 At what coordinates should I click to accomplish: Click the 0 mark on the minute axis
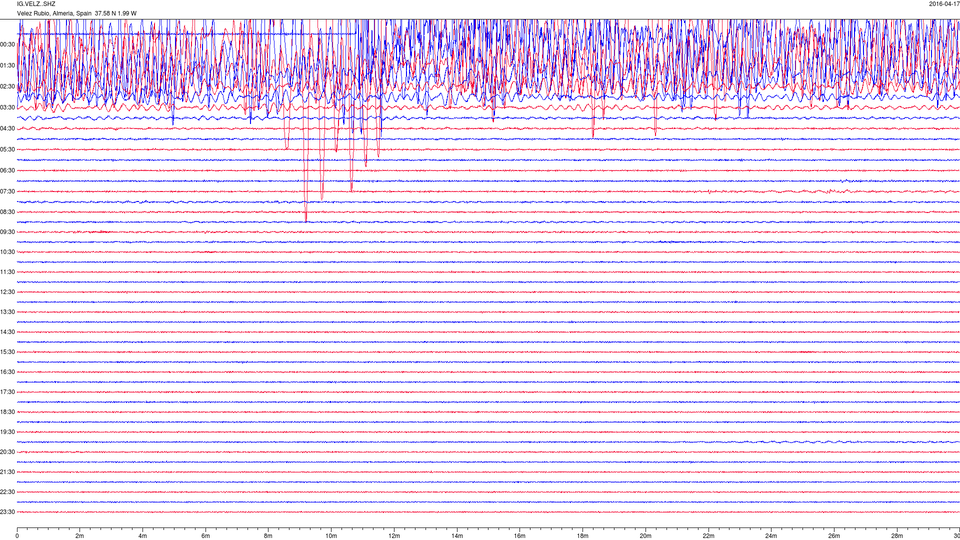coord(17,536)
